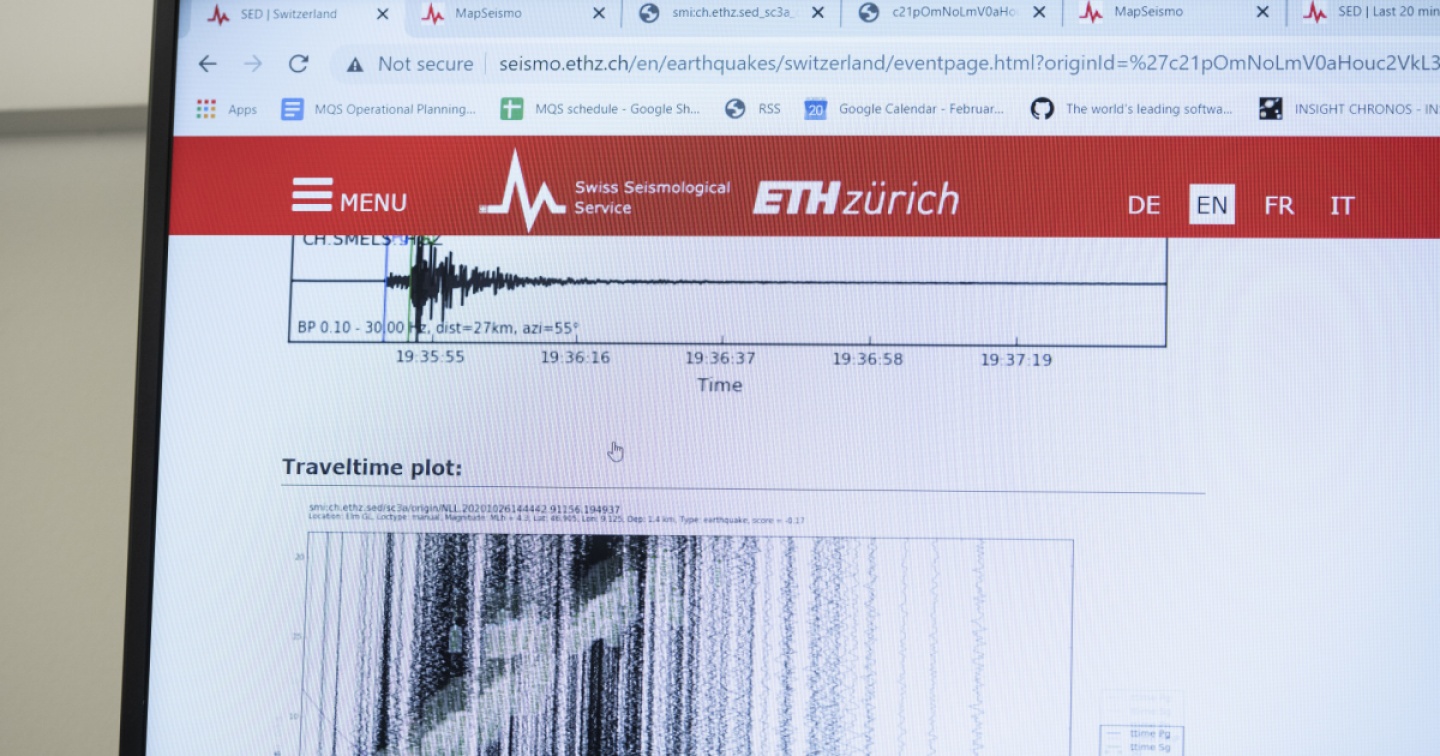Image resolution: width=1440 pixels, height=756 pixels.
Task: Click the Swiss Seismological Service logo
Action: 604,194
